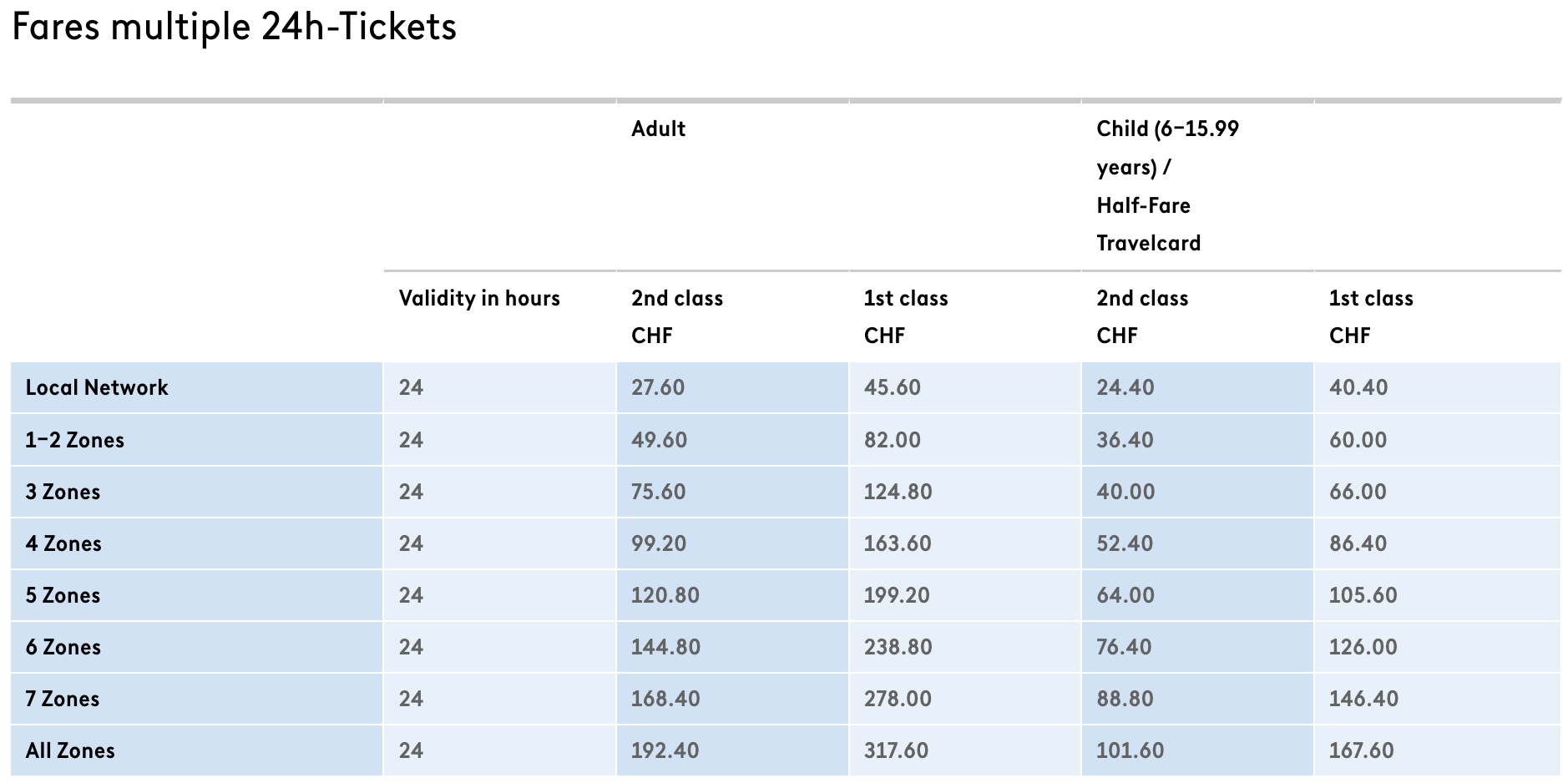The height and width of the screenshot is (783, 1568).
Task: Click the 3 Zones 124.80 price
Action: (898, 492)
